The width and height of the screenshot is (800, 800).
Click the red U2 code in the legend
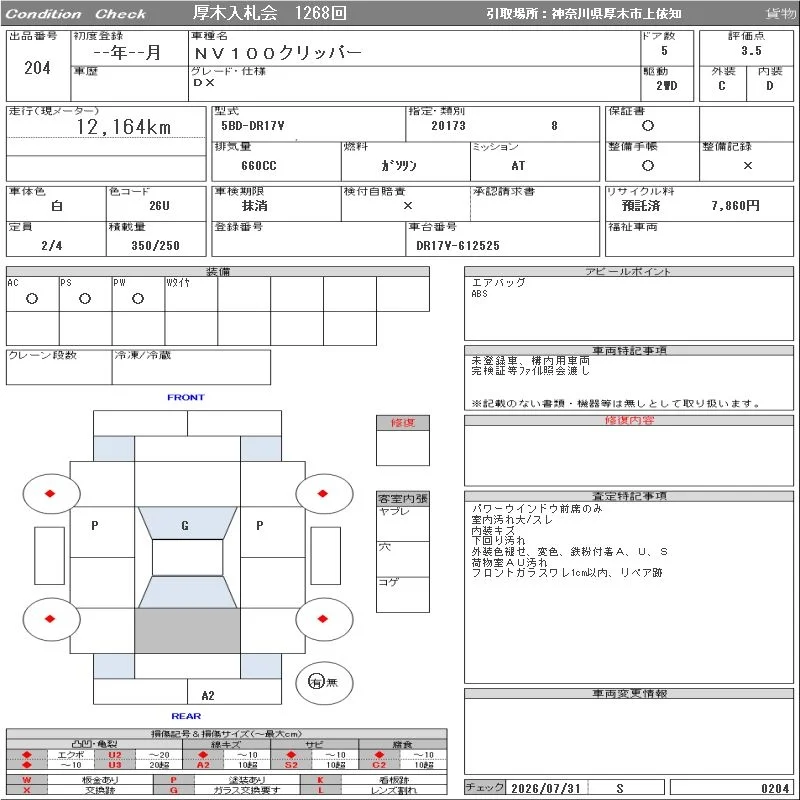click(115, 755)
